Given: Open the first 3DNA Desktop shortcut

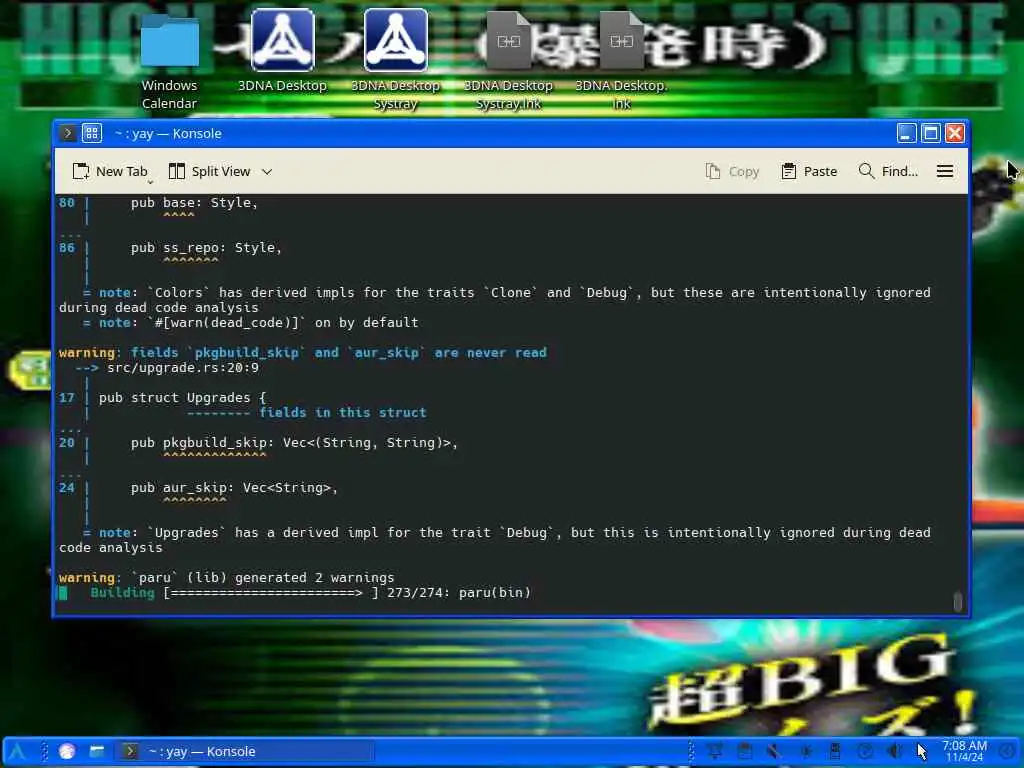Looking at the screenshot, I should (x=282, y=51).
